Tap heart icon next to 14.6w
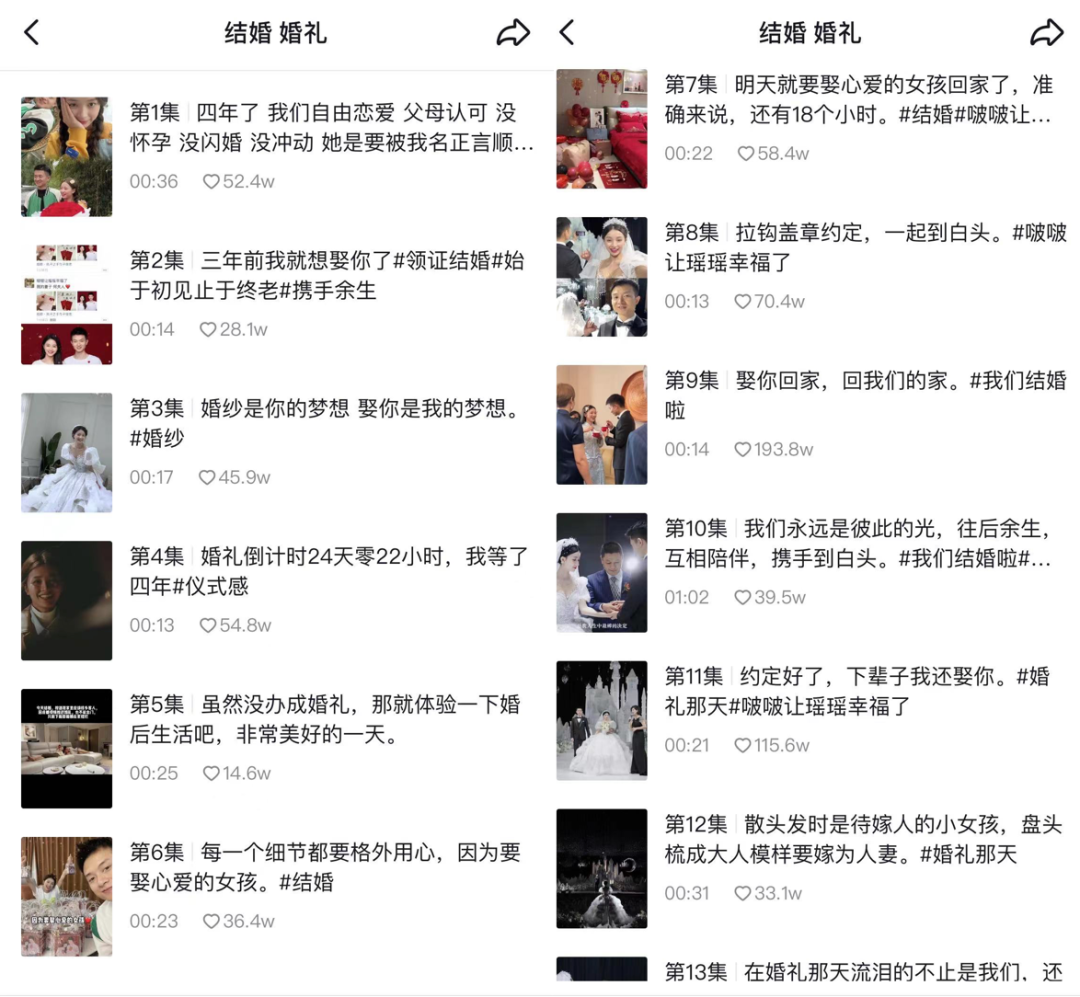The height and width of the screenshot is (997, 1080). pyautogui.click(x=211, y=773)
